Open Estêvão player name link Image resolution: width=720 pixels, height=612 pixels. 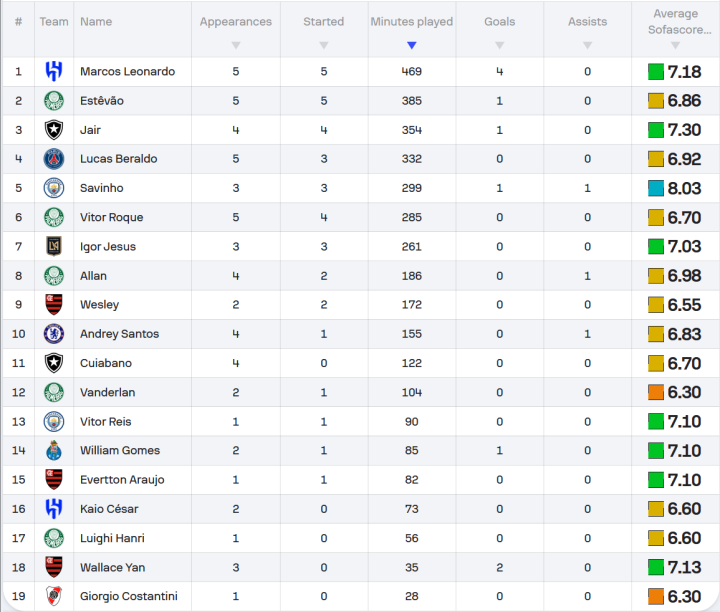tap(102, 101)
